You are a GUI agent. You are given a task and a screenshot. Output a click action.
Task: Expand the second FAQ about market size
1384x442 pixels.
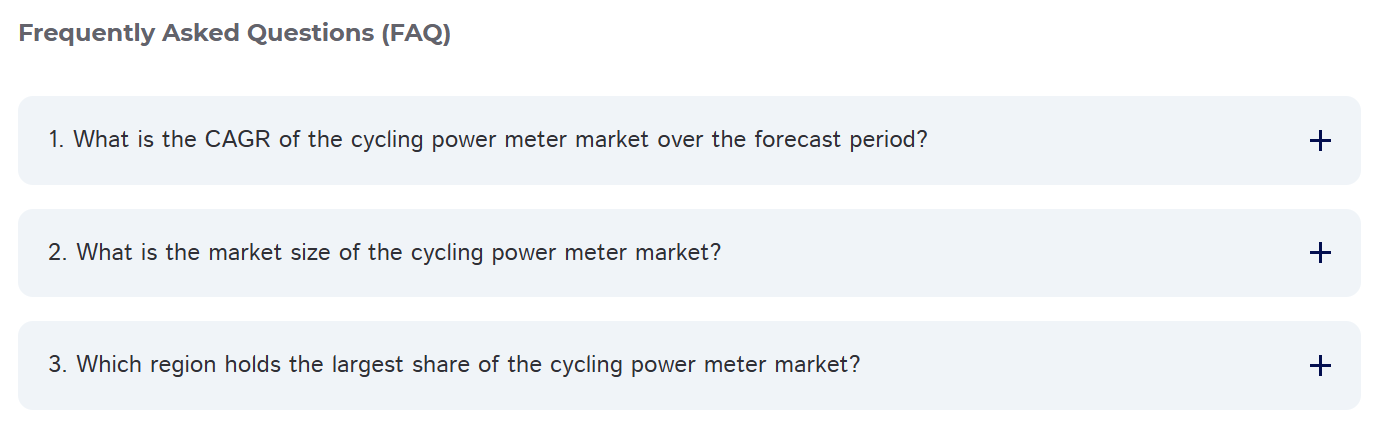pos(688,253)
